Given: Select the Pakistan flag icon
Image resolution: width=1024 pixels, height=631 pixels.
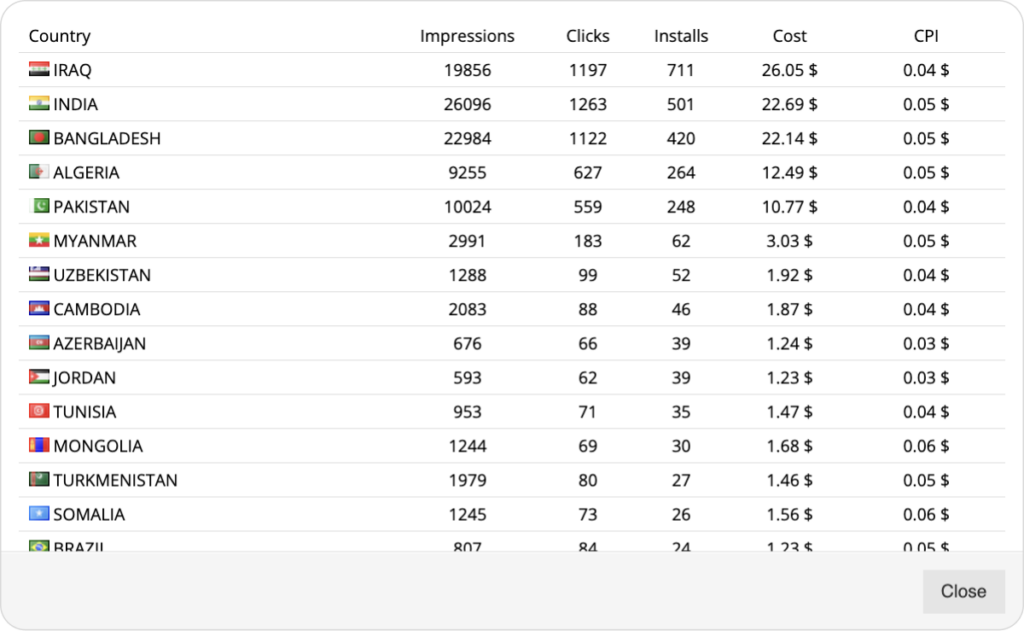Looking at the screenshot, I should tap(39, 206).
